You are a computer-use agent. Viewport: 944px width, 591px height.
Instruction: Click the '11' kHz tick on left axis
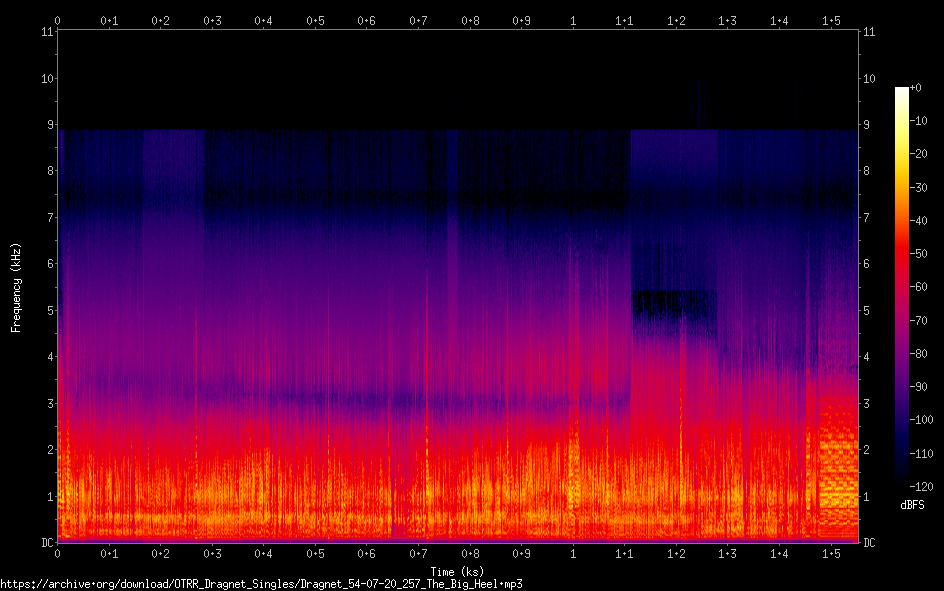(46, 32)
